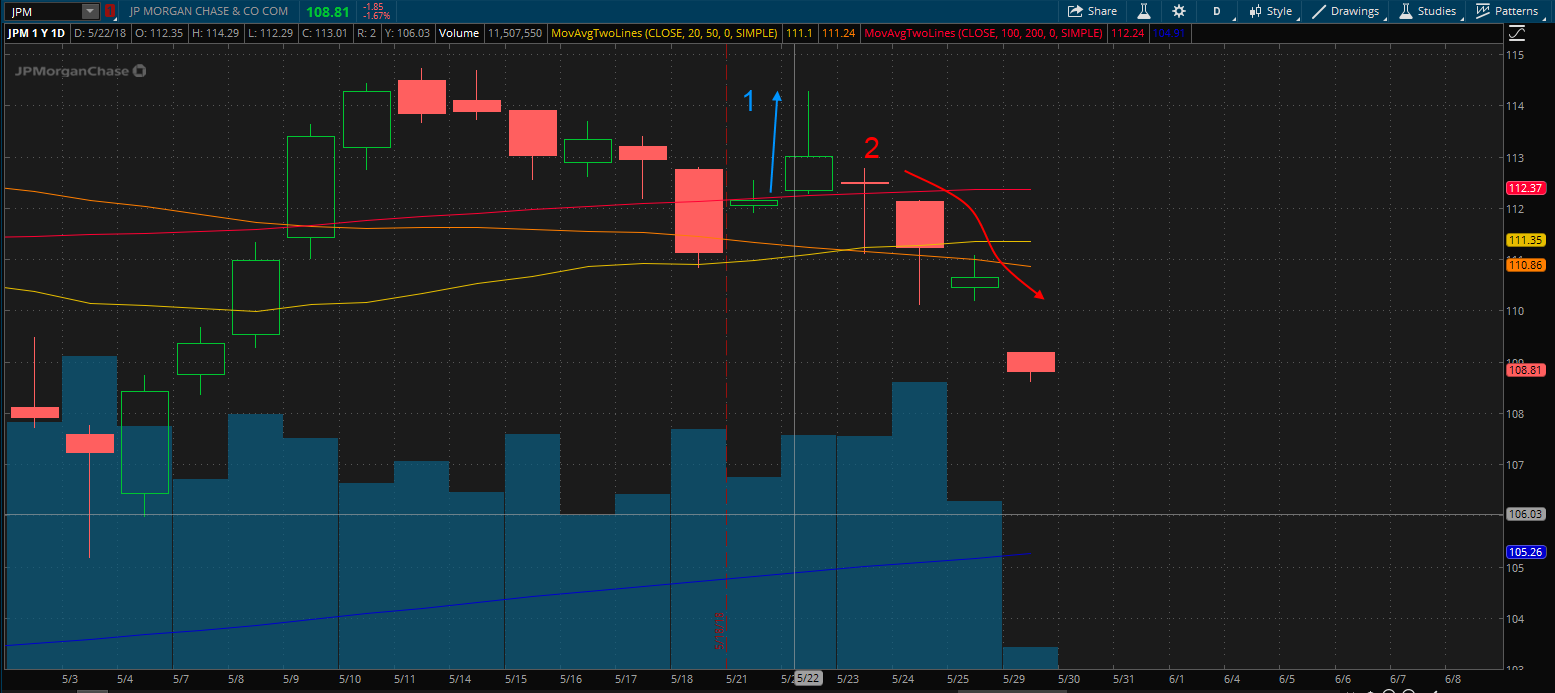
Task: Open the Share chart option
Action: tap(1092, 11)
